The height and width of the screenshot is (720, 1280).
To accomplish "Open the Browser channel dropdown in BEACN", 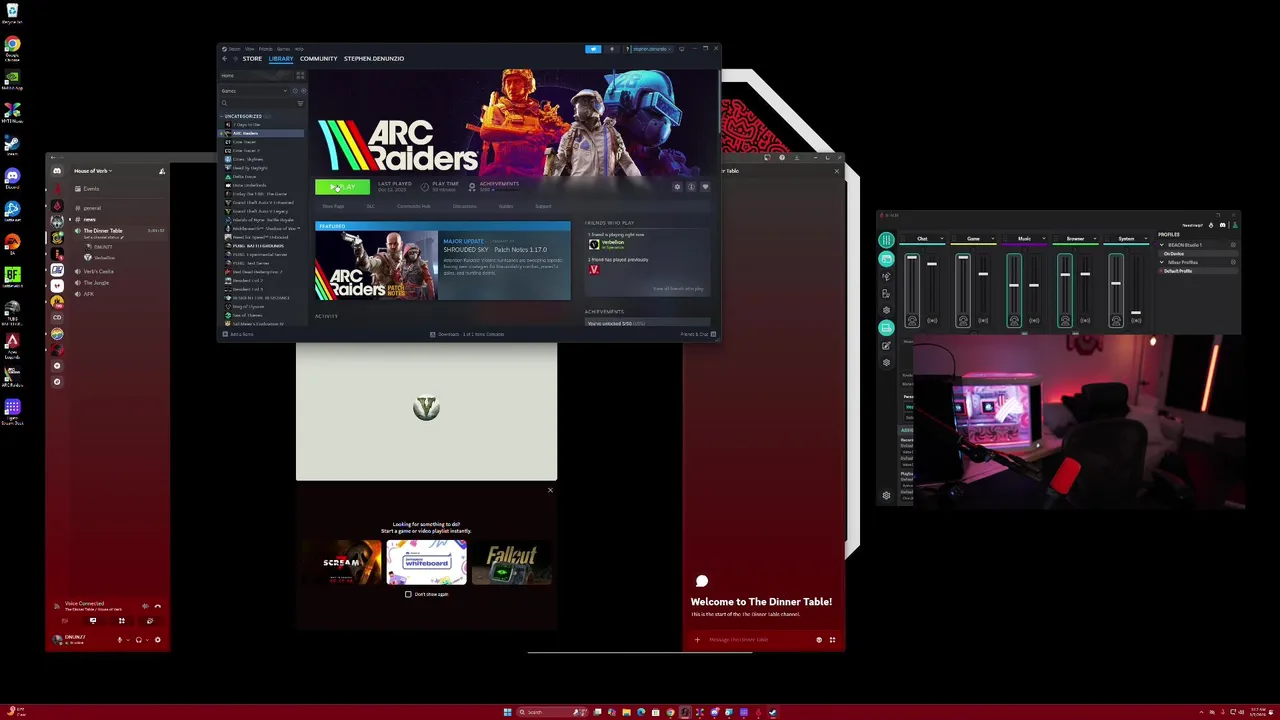I will [1095, 238].
